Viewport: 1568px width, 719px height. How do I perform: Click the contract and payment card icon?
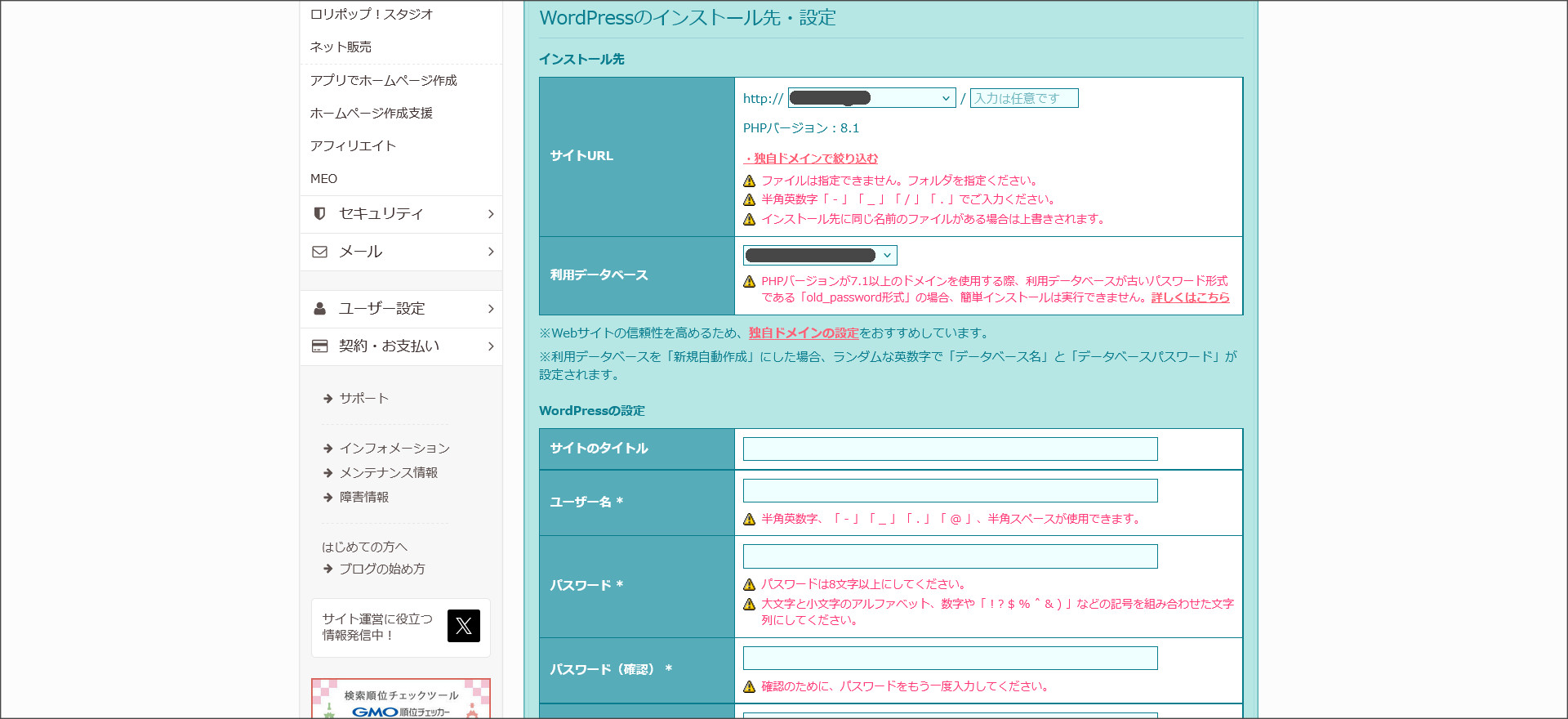point(319,346)
